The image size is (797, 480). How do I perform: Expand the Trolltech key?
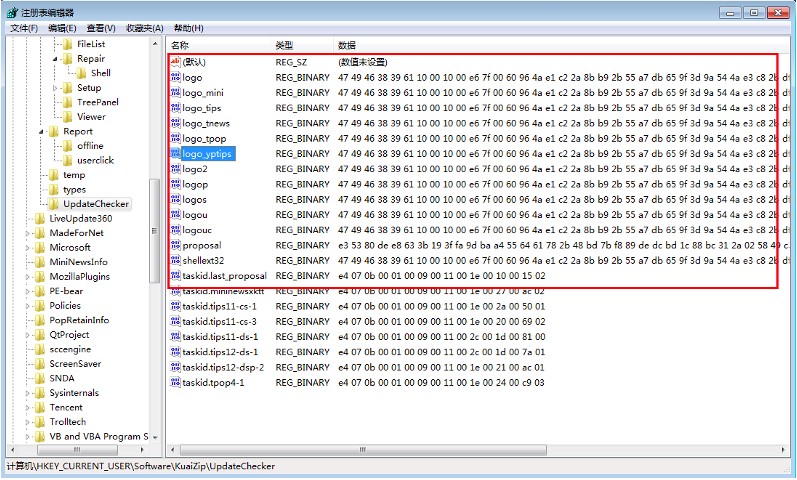point(27,422)
